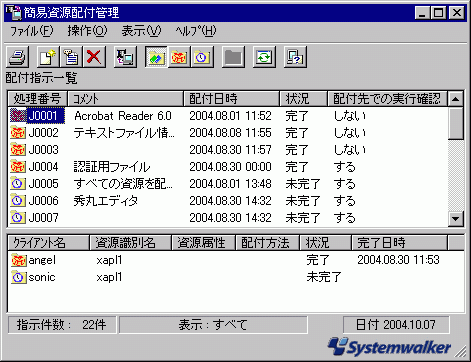The width and height of the screenshot is (471, 362).
Task: Click upper list 状況 header beside 配付日時
Action: coord(303,99)
